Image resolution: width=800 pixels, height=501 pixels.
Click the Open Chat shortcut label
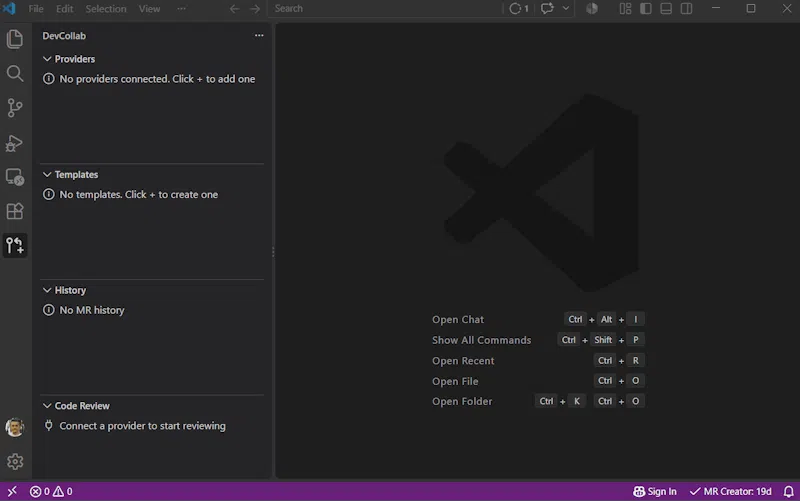[x=458, y=319]
